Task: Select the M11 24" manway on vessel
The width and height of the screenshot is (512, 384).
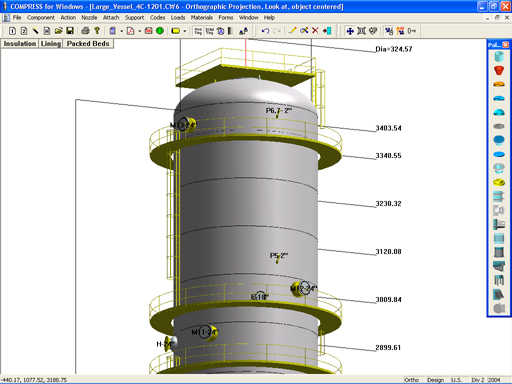Action: (x=205, y=332)
